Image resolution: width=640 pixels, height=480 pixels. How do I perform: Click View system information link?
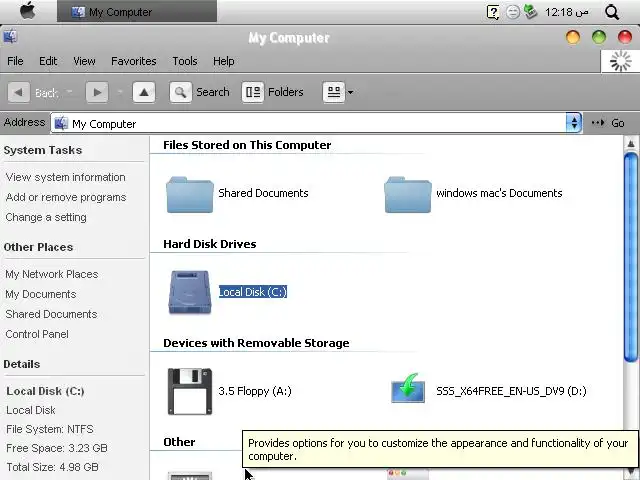tap(65, 177)
